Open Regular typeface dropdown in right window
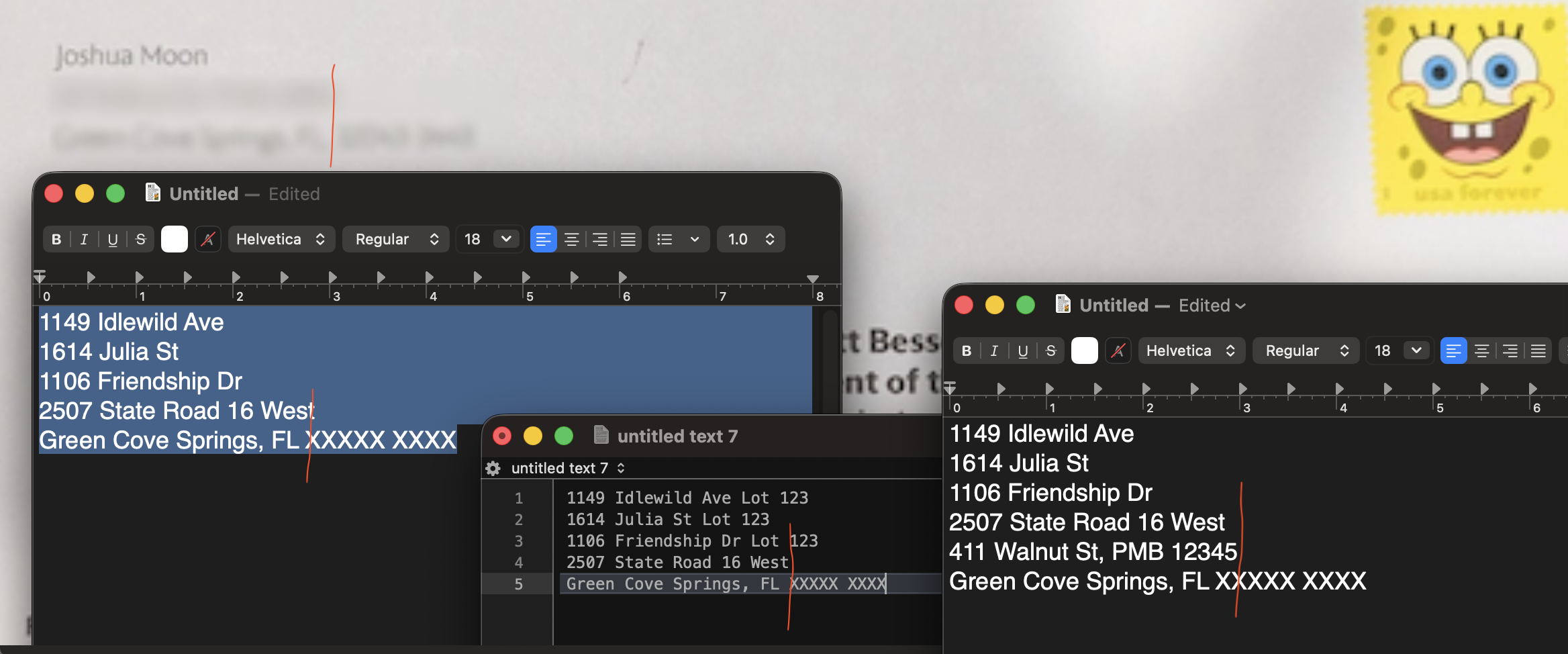This screenshot has width=1568, height=654. click(1307, 351)
